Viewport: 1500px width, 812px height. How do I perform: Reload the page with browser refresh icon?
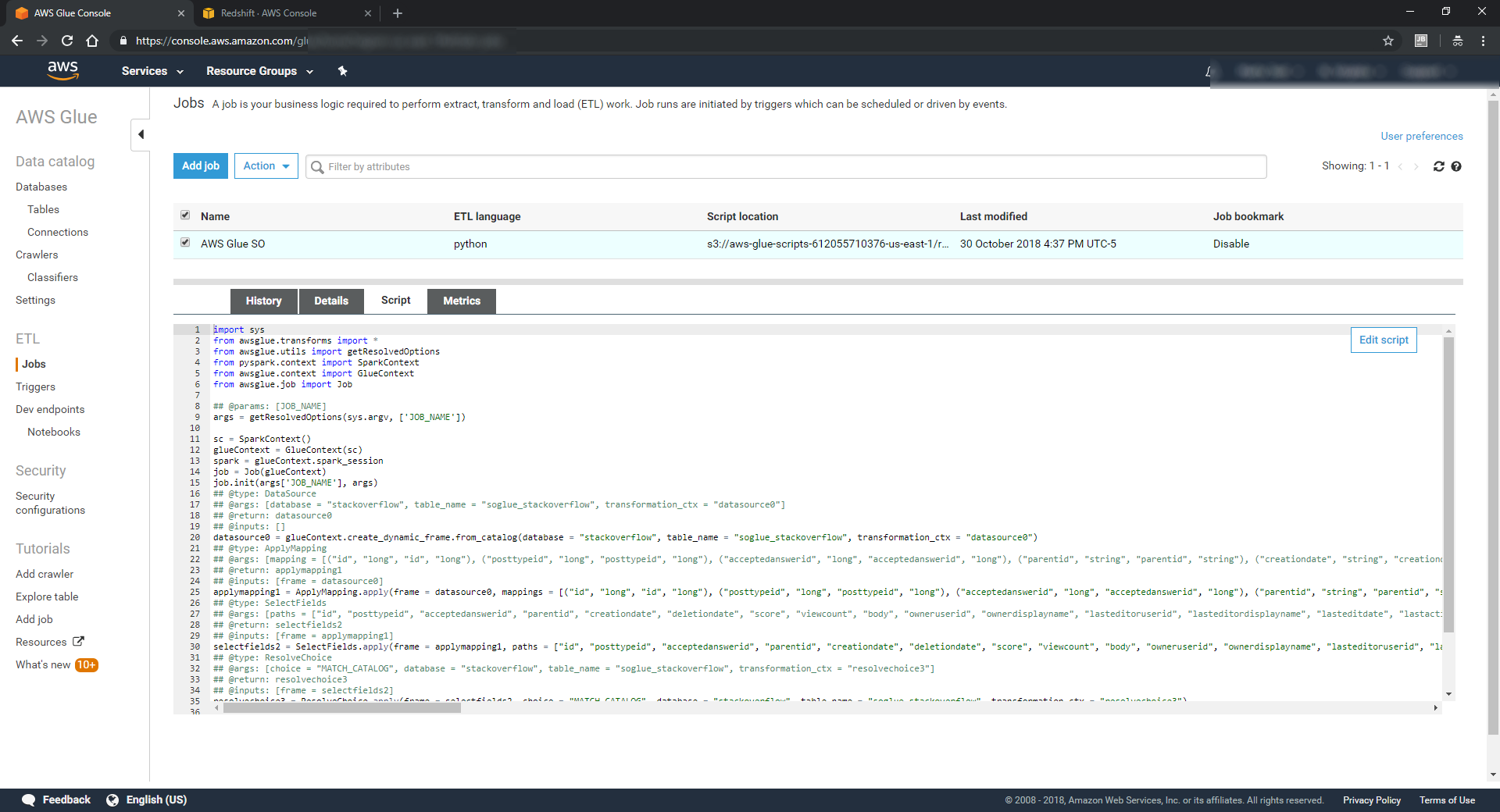click(x=67, y=41)
